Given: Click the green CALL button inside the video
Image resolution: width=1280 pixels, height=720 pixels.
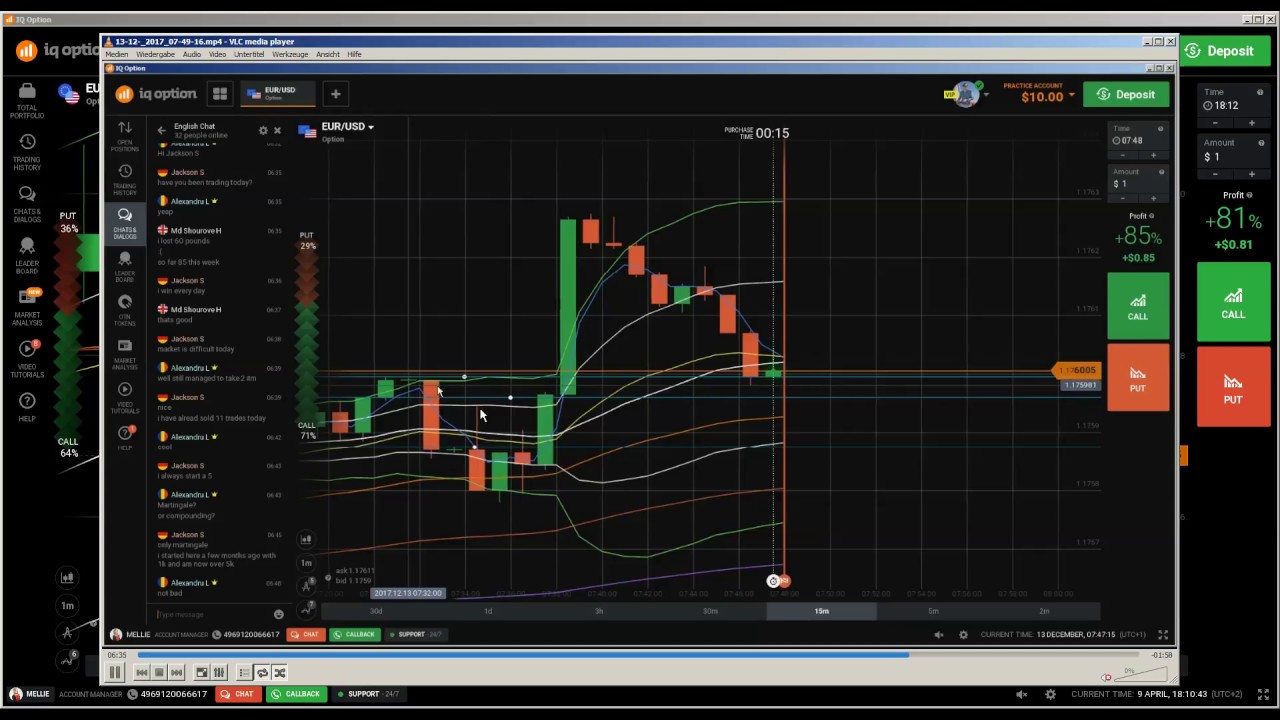Looking at the screenshot, I should coord(1138,306).
